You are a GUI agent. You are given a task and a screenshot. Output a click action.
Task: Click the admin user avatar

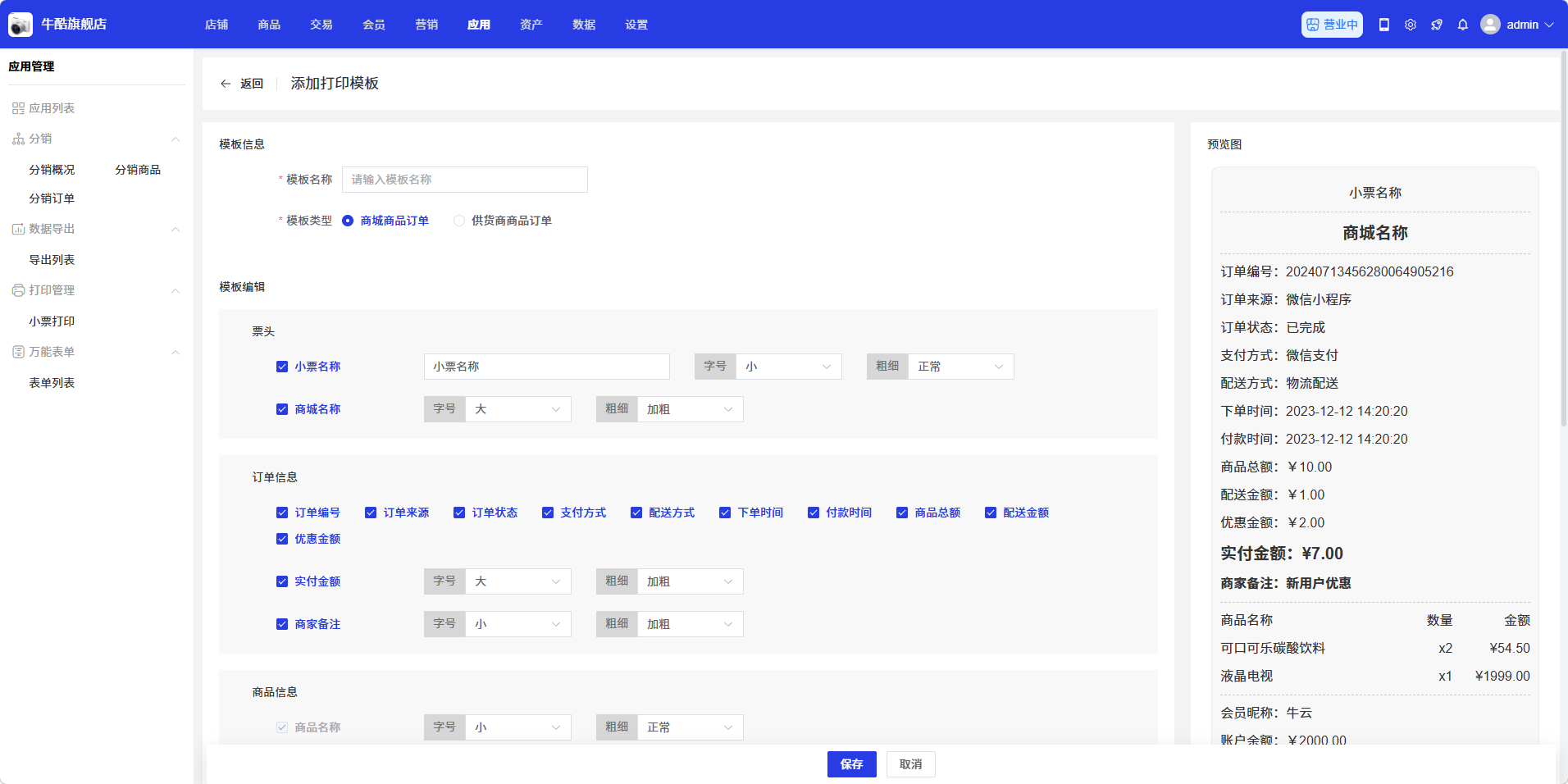click(1490, 25)
